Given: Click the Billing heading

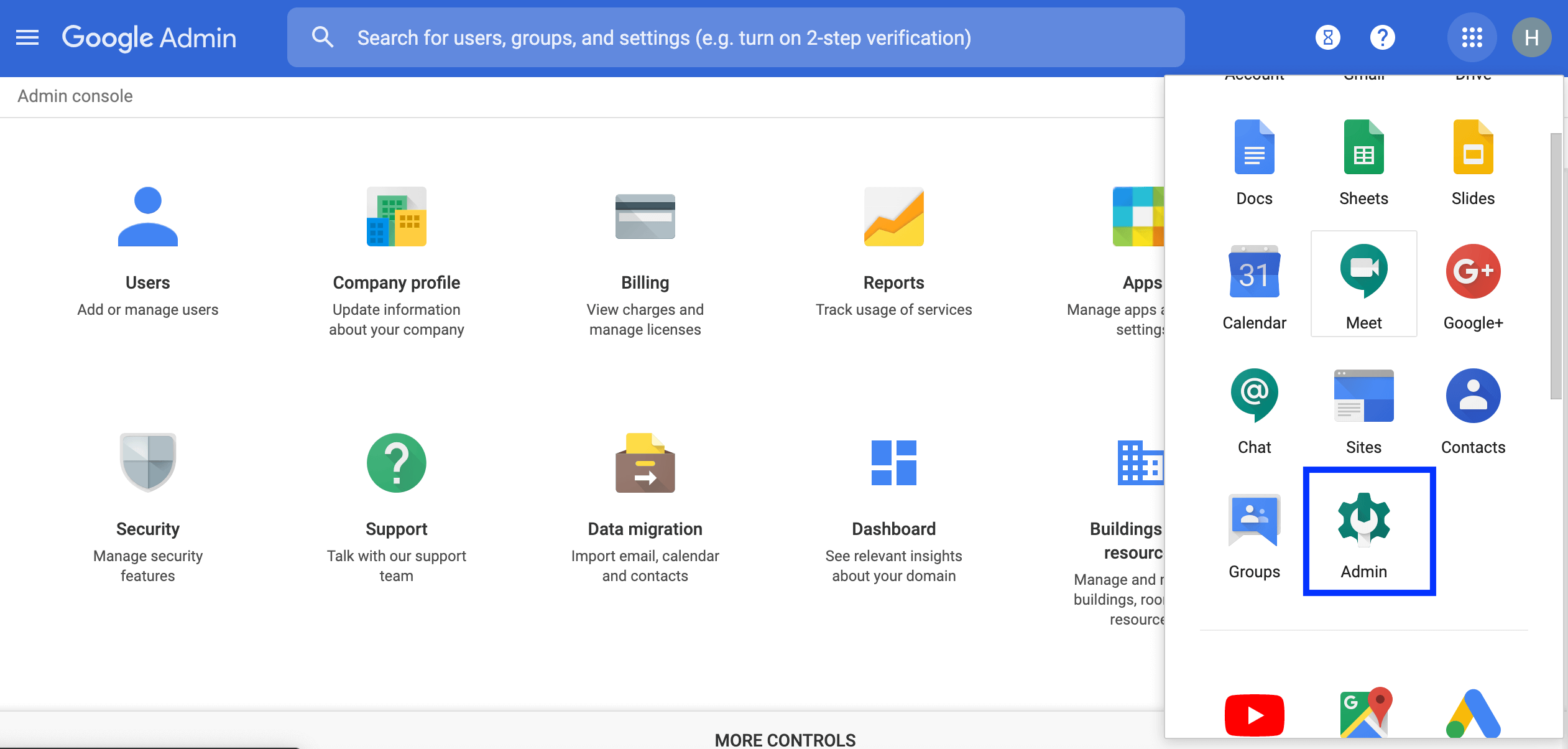Looking at the screenshot, I should tap(645, 282).
